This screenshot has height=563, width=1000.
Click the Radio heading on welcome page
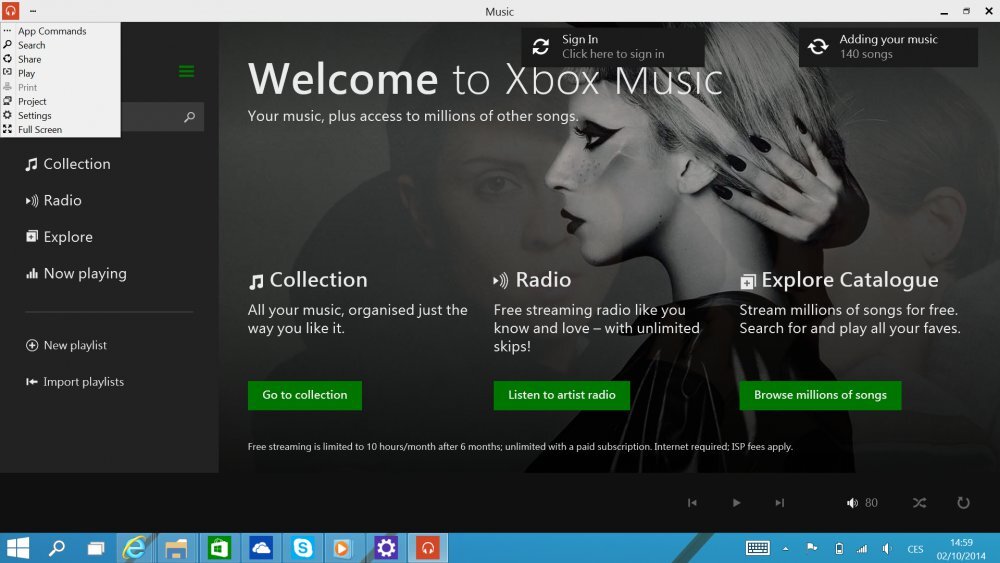(532, 279)
